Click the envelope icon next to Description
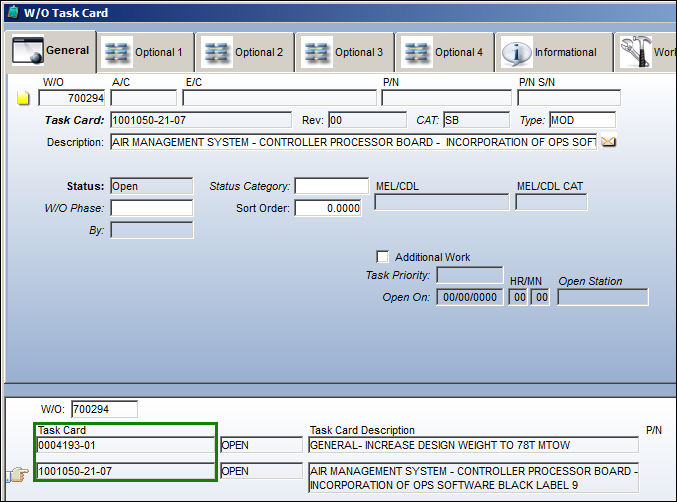Image resolution: width=677 pixels, height=502 pixels. pyautogui.click(x=608, y=142)
